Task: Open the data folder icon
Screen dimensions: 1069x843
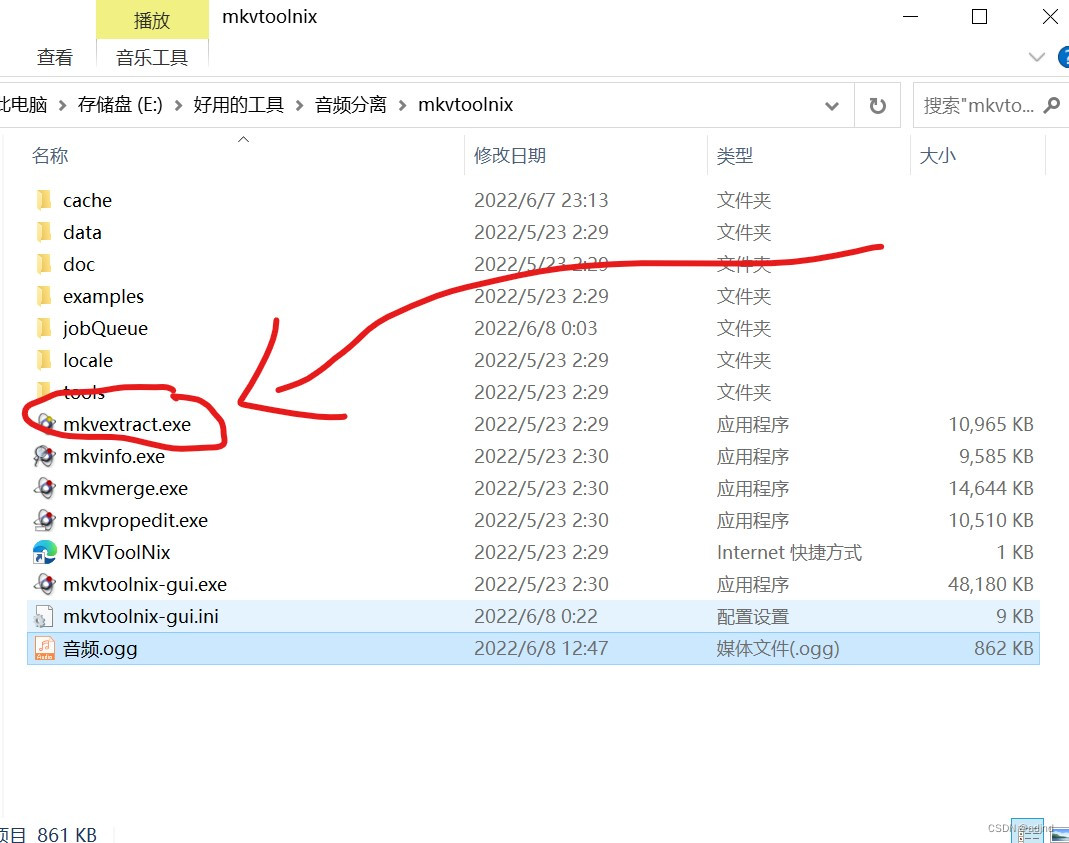Action: click(x=44, y=232)
